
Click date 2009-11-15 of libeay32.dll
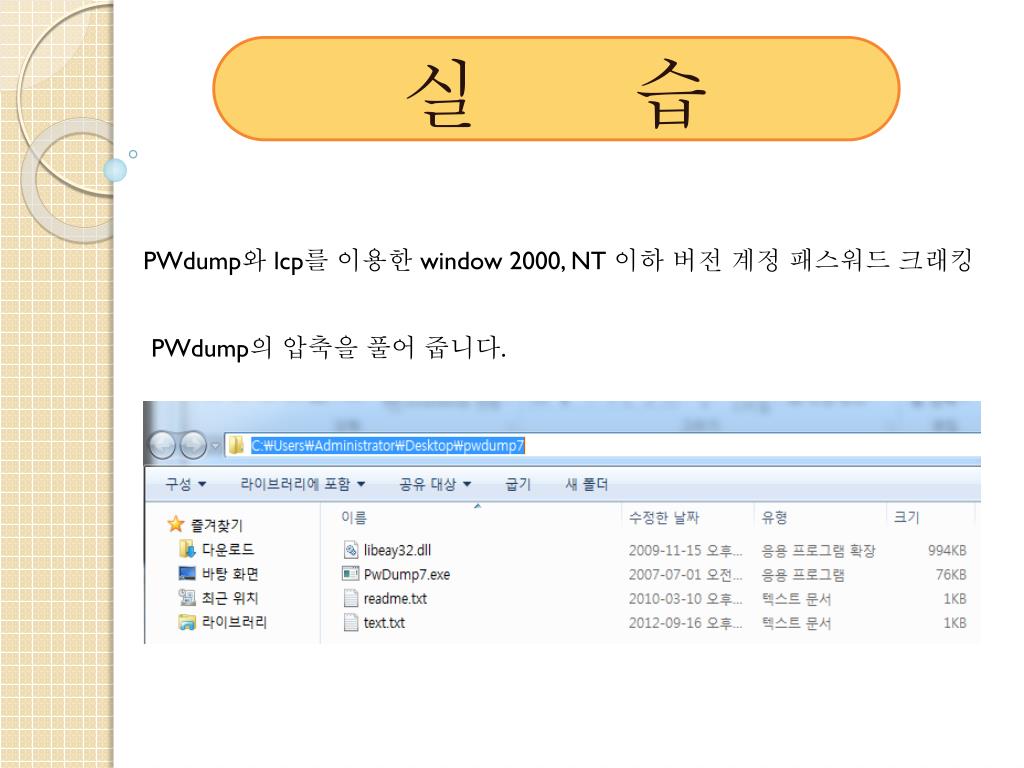685,551
